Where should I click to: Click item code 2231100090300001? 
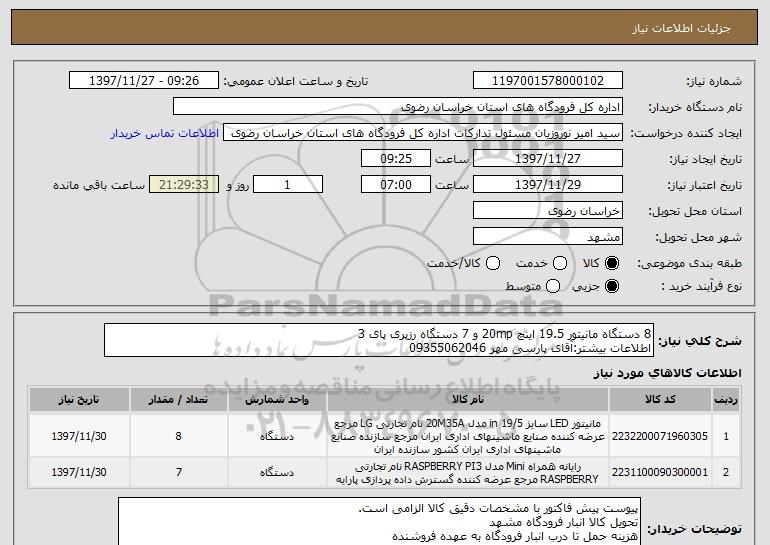(x=660, y=472)
